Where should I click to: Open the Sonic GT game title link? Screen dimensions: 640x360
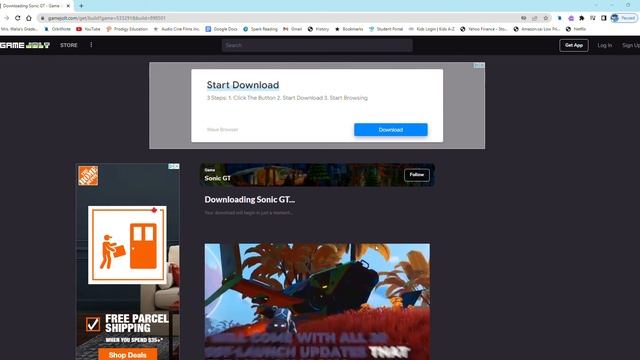tap(218, 178)
